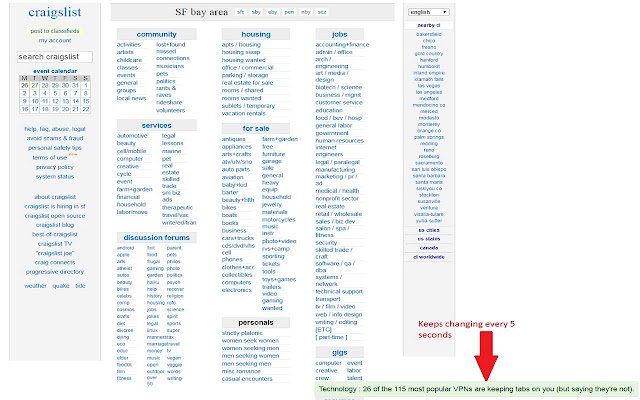Open privacy policy link
The height and width of the screenshot is (400, 640).
[55, 167]
